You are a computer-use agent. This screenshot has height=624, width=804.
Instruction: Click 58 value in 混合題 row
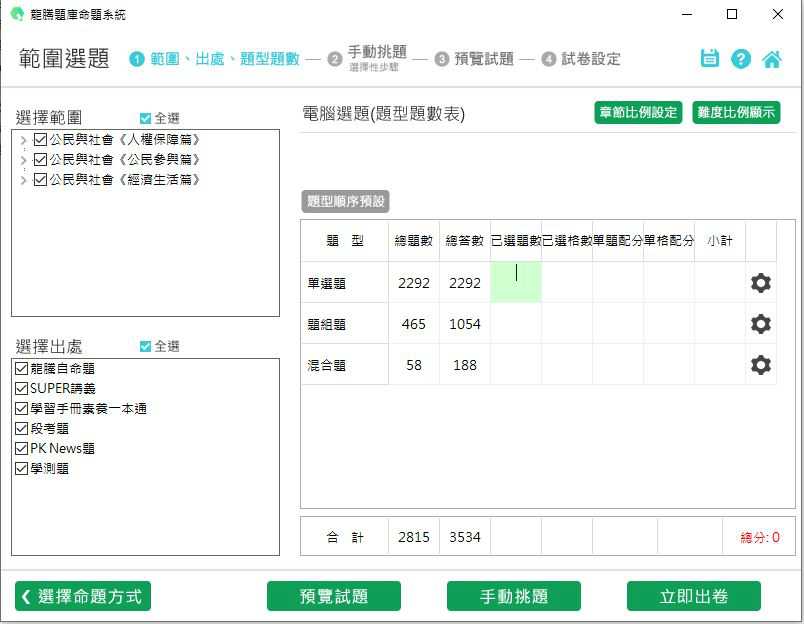point(414,365)
